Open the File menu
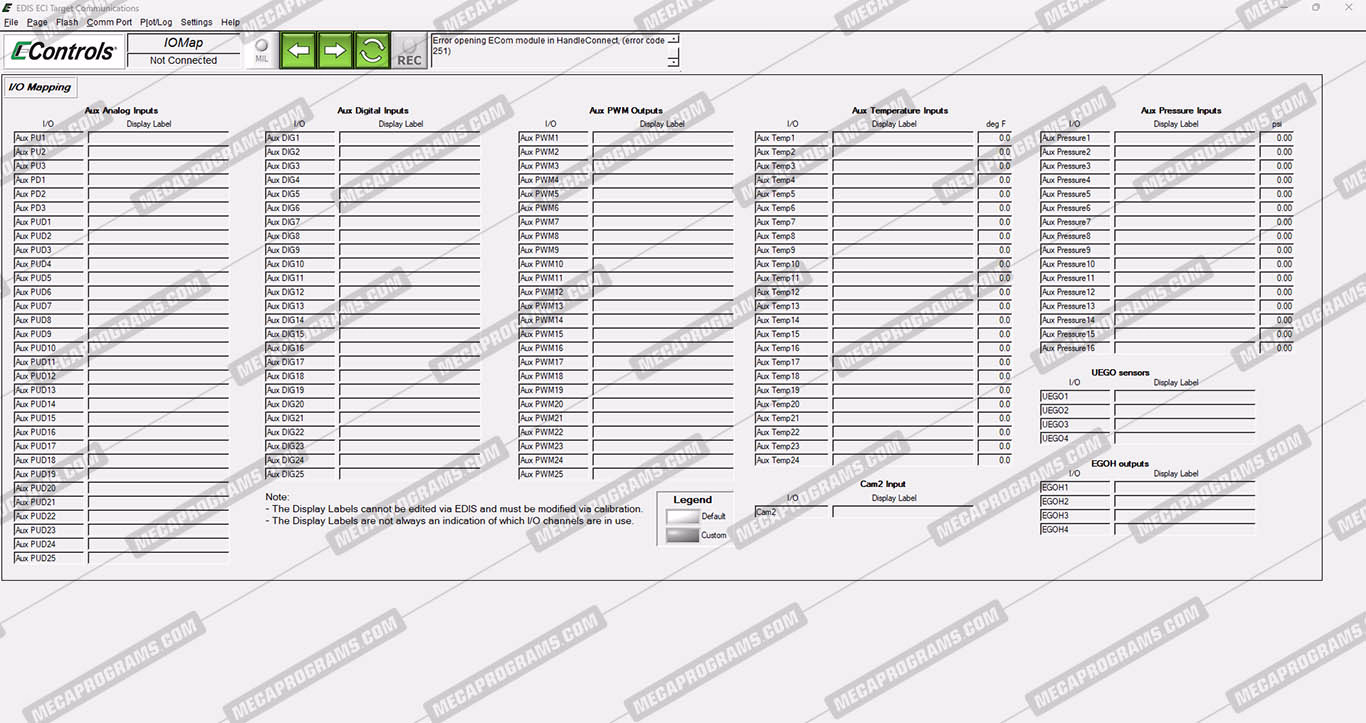Viewport: 1366px width, 723px height. [x=11, y=22]
